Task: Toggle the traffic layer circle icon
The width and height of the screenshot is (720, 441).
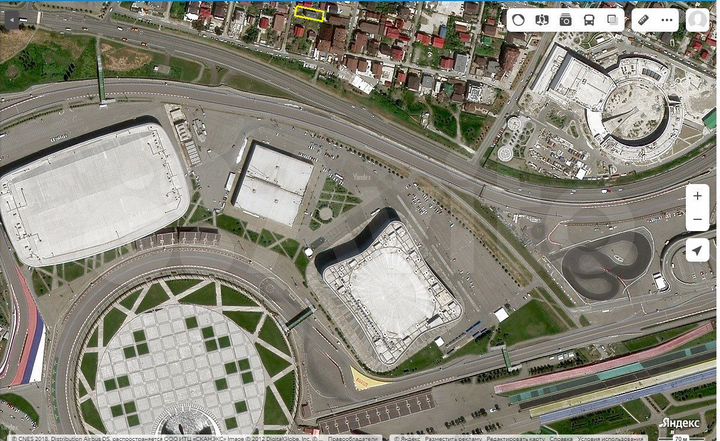Action: click(x=519, y=20)
